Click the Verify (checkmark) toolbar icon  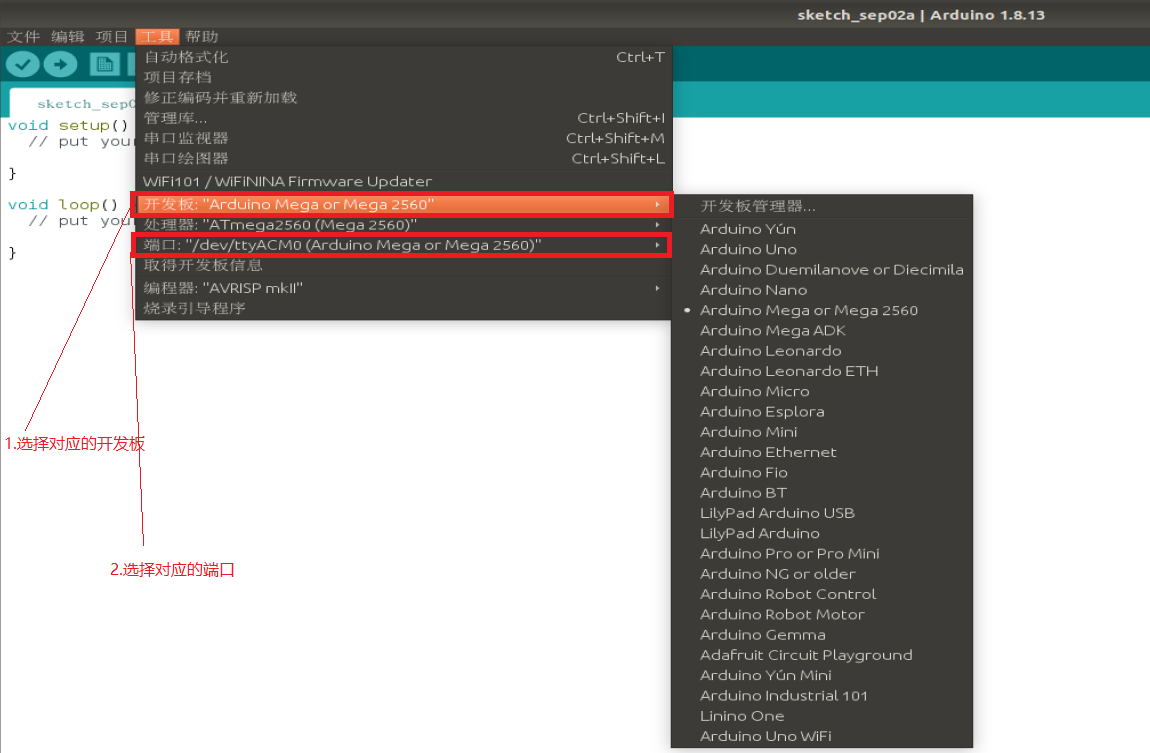22,64
